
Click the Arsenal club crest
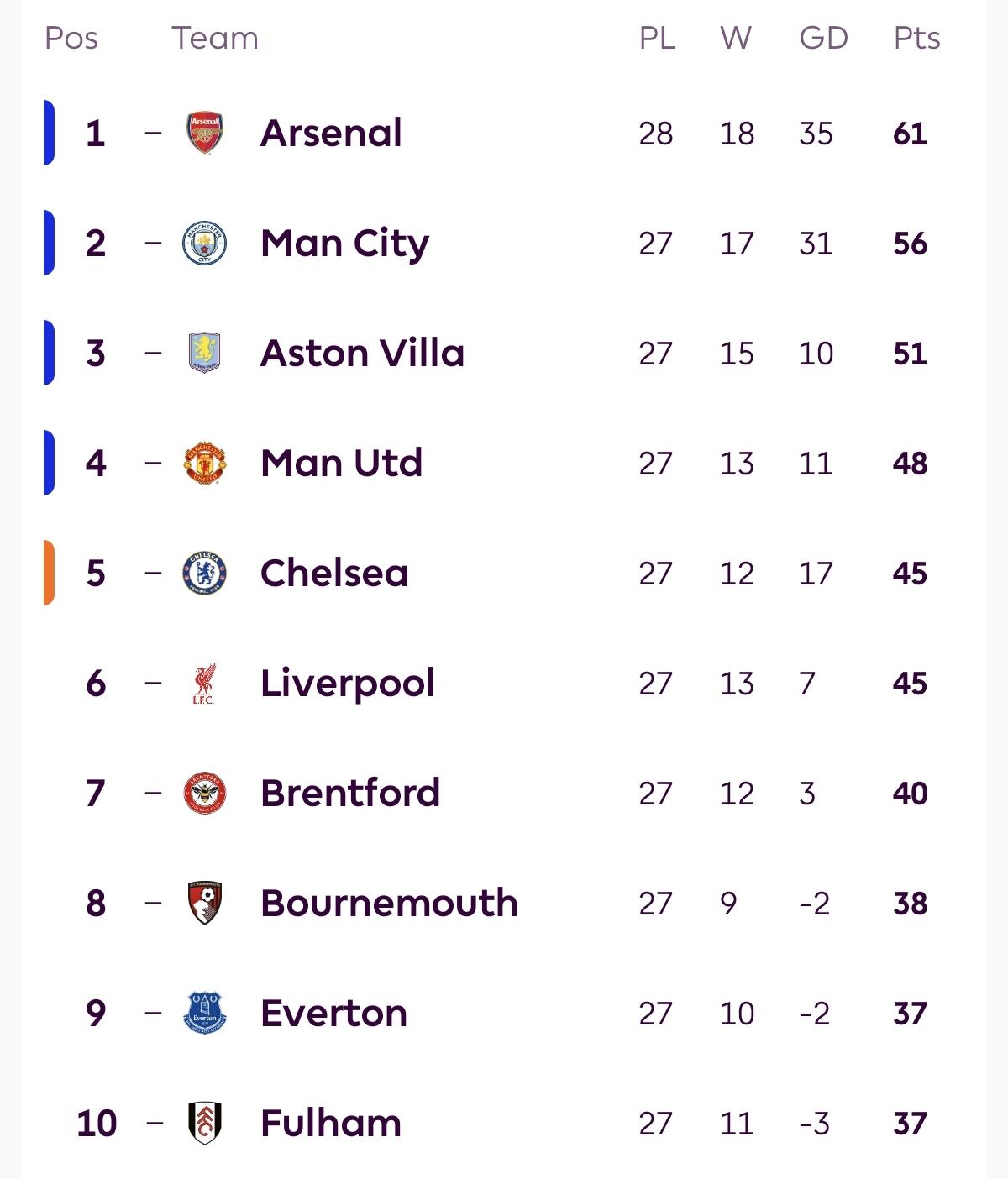[x=204, y=133]
